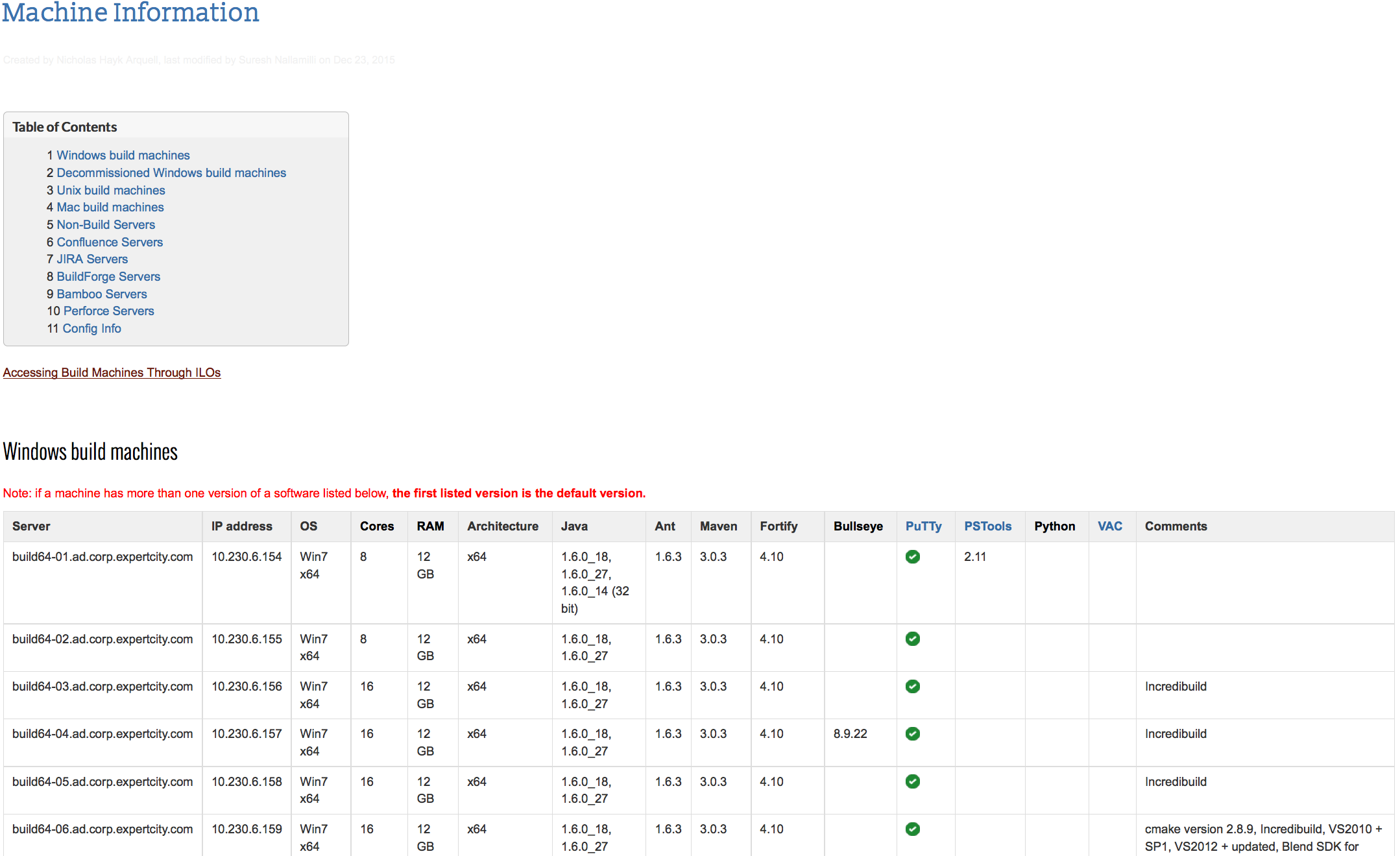Open Accessing Build Machines Through ILOs link
This screenshot has width=1400, height=856.
pyautogui.click(x=112, y=372)
